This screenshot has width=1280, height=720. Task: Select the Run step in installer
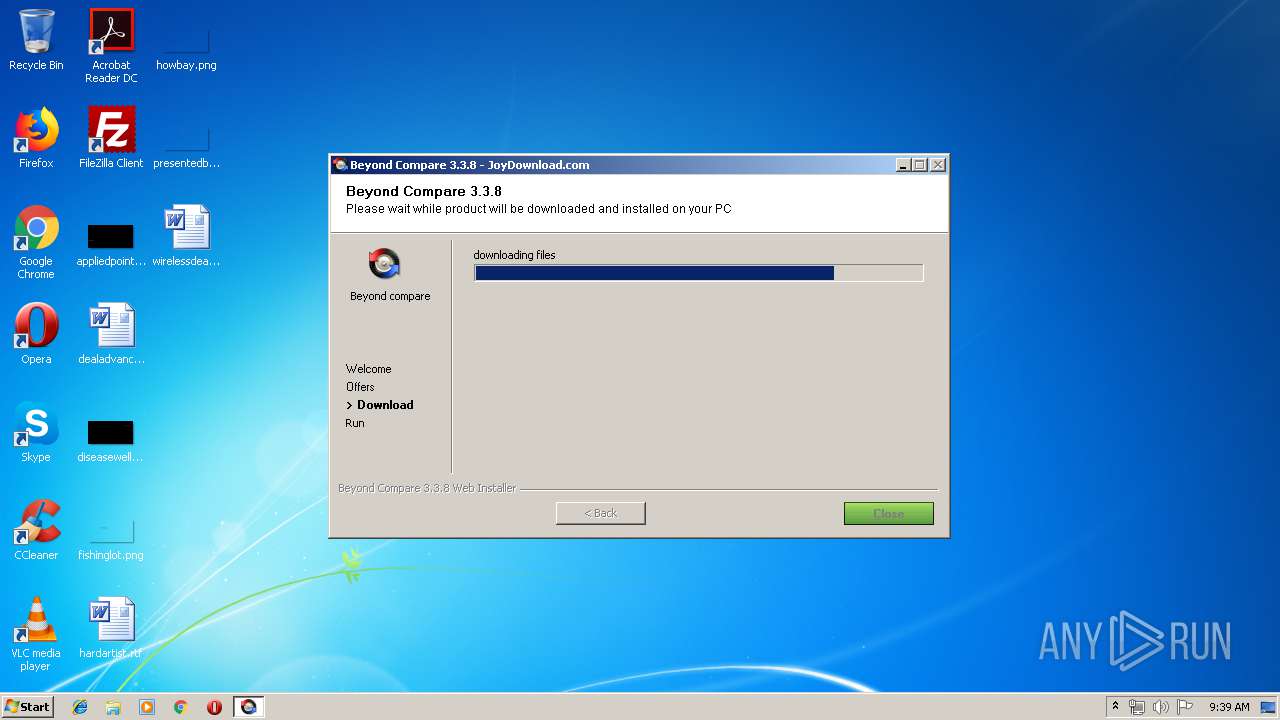click(x=355, y=423)
